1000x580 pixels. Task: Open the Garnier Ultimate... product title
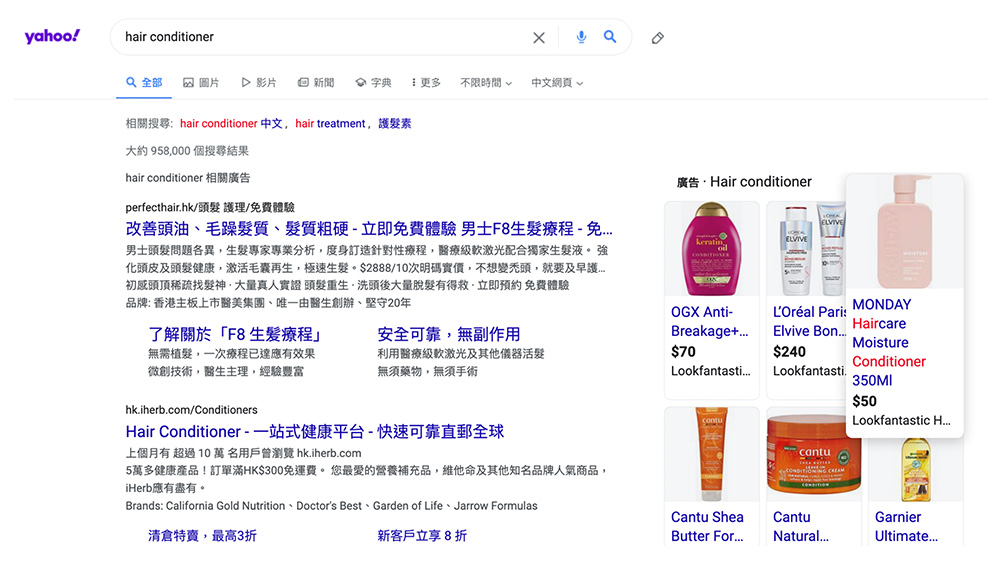tap(906, 526)
